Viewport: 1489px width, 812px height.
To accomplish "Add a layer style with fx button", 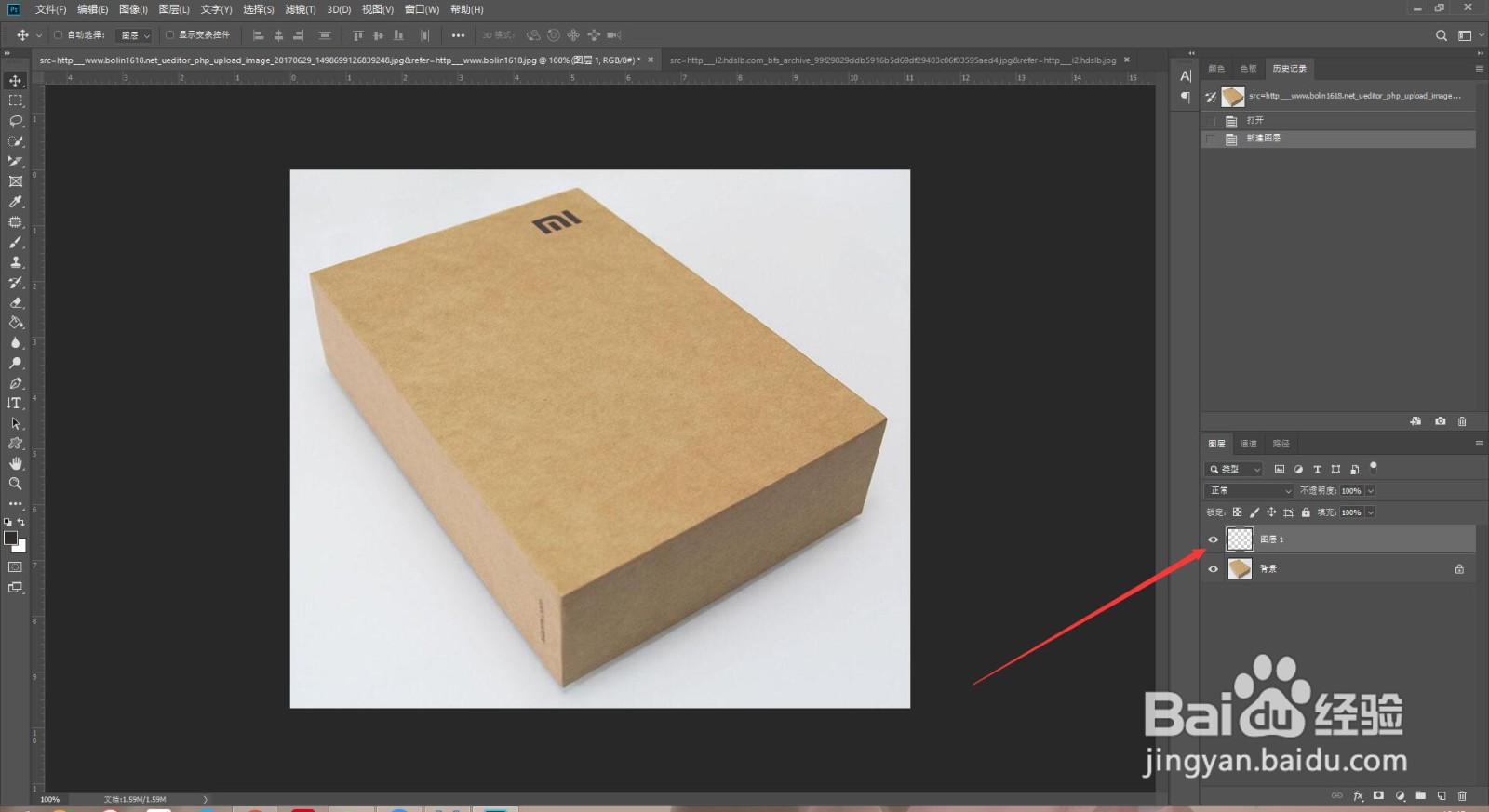I will coord(1359,796).
